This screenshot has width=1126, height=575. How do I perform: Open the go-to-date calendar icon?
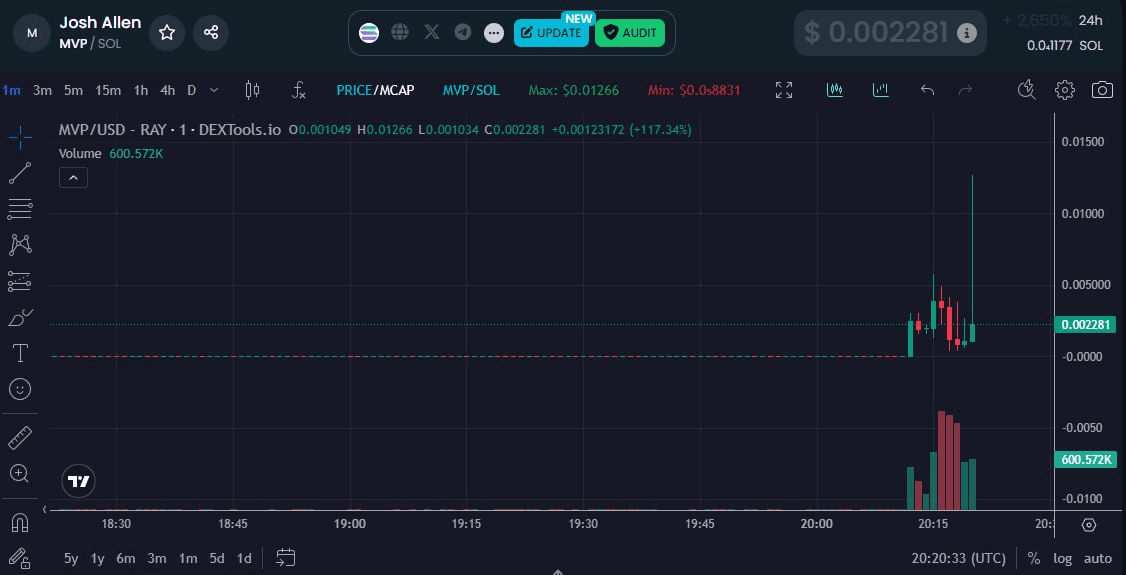286,558
